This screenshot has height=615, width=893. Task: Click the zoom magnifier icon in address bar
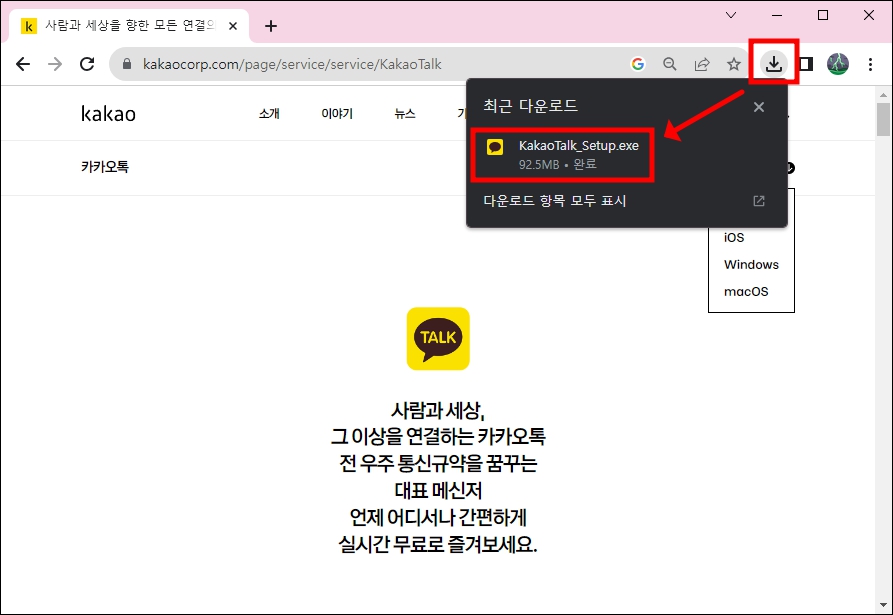pyautogui.click(x=670, y=63)
